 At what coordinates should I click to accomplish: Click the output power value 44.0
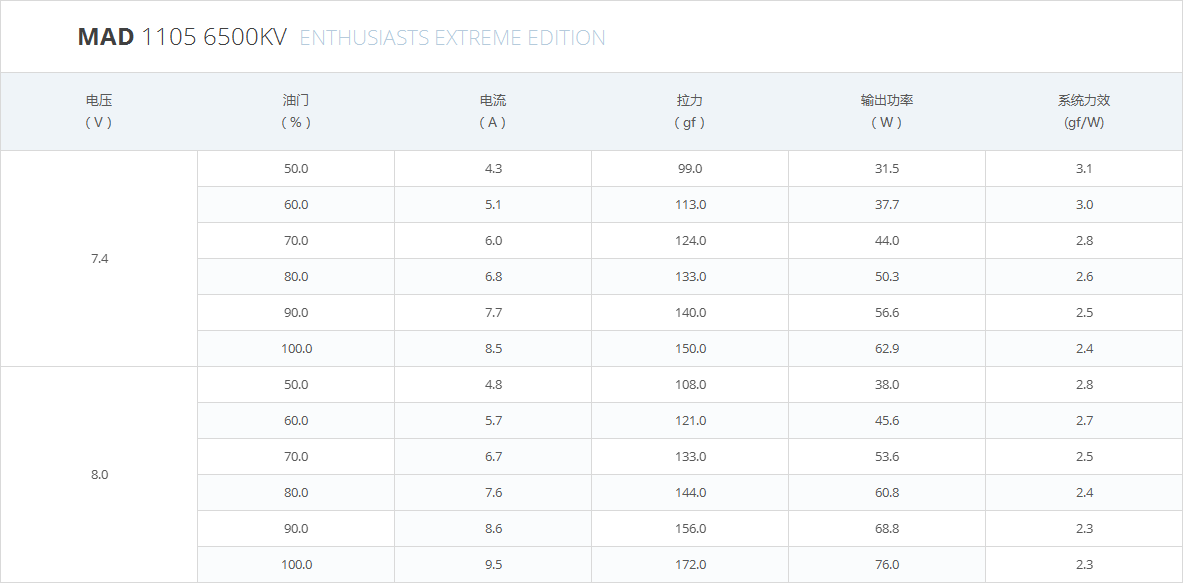pos(887,241)
